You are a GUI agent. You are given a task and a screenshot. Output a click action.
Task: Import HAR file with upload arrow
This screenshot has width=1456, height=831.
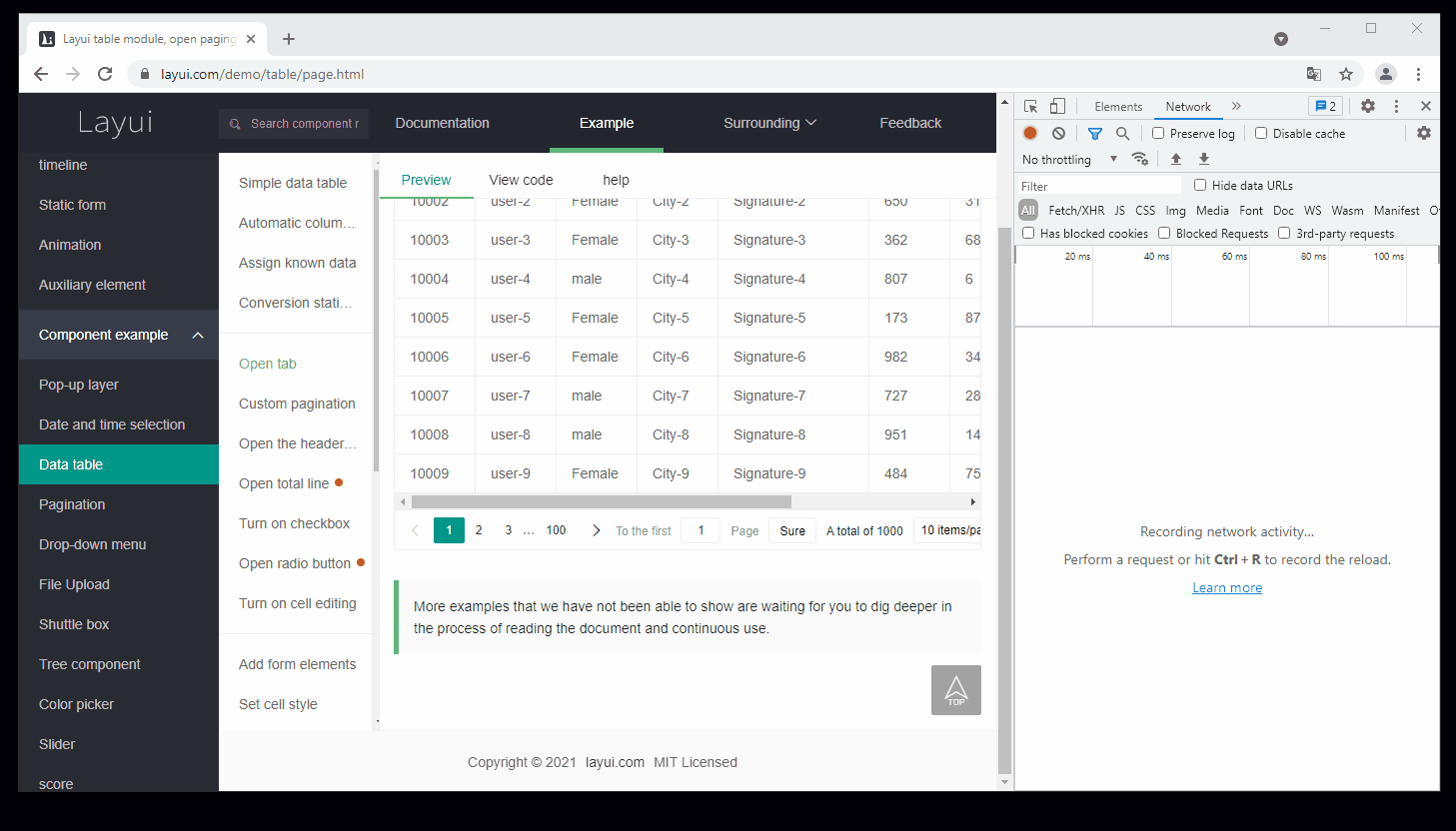(x=1176, y=159)
